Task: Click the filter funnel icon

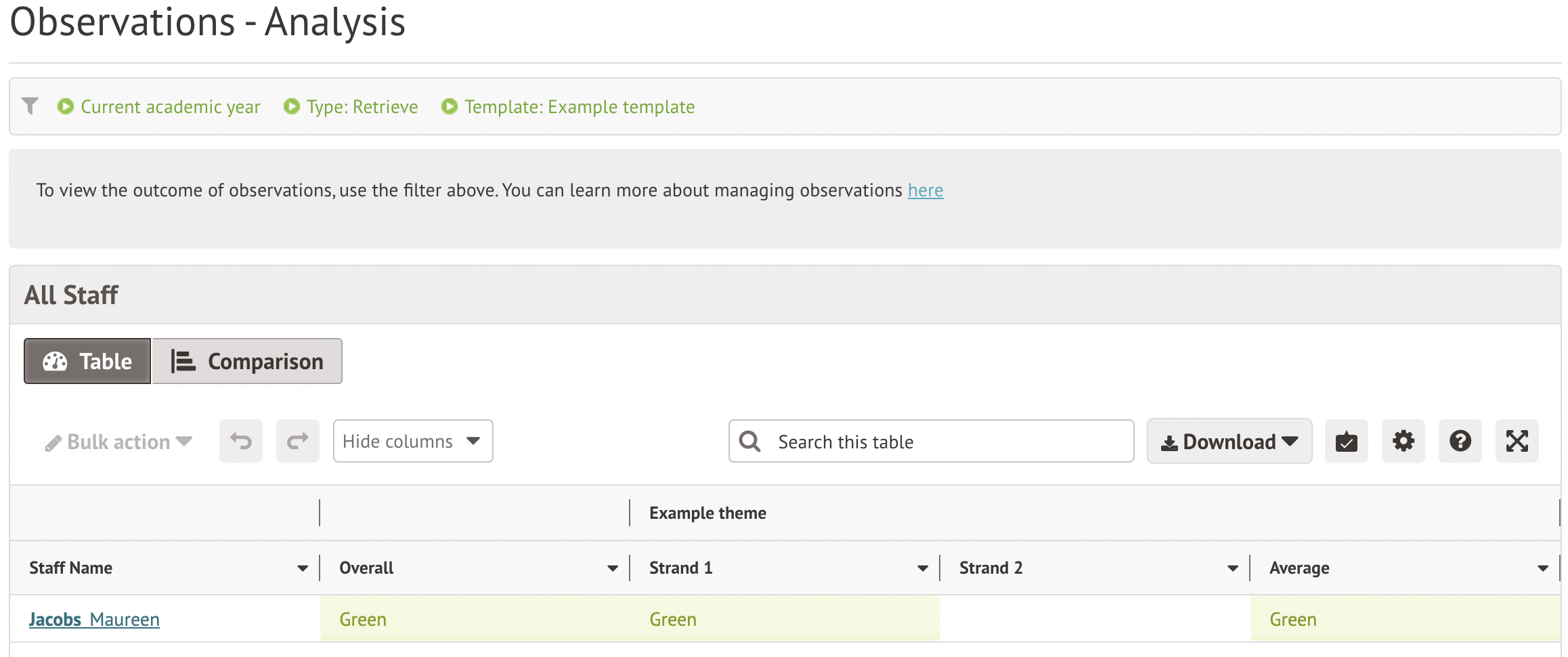Action: (30, 106)
